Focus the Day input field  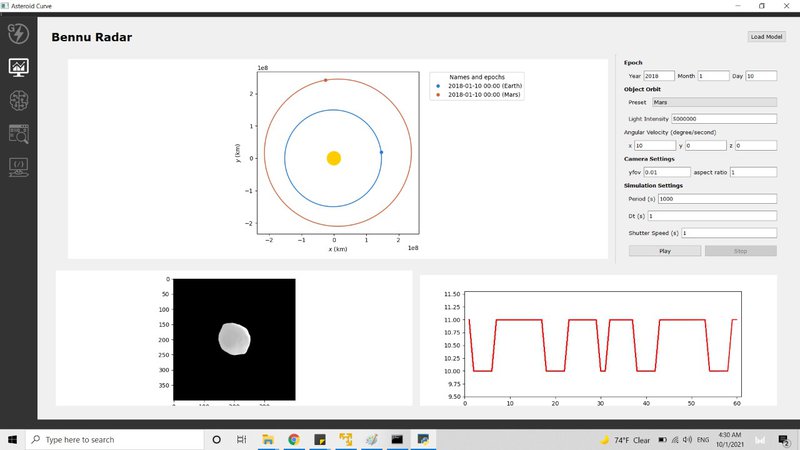click(761, 76)
